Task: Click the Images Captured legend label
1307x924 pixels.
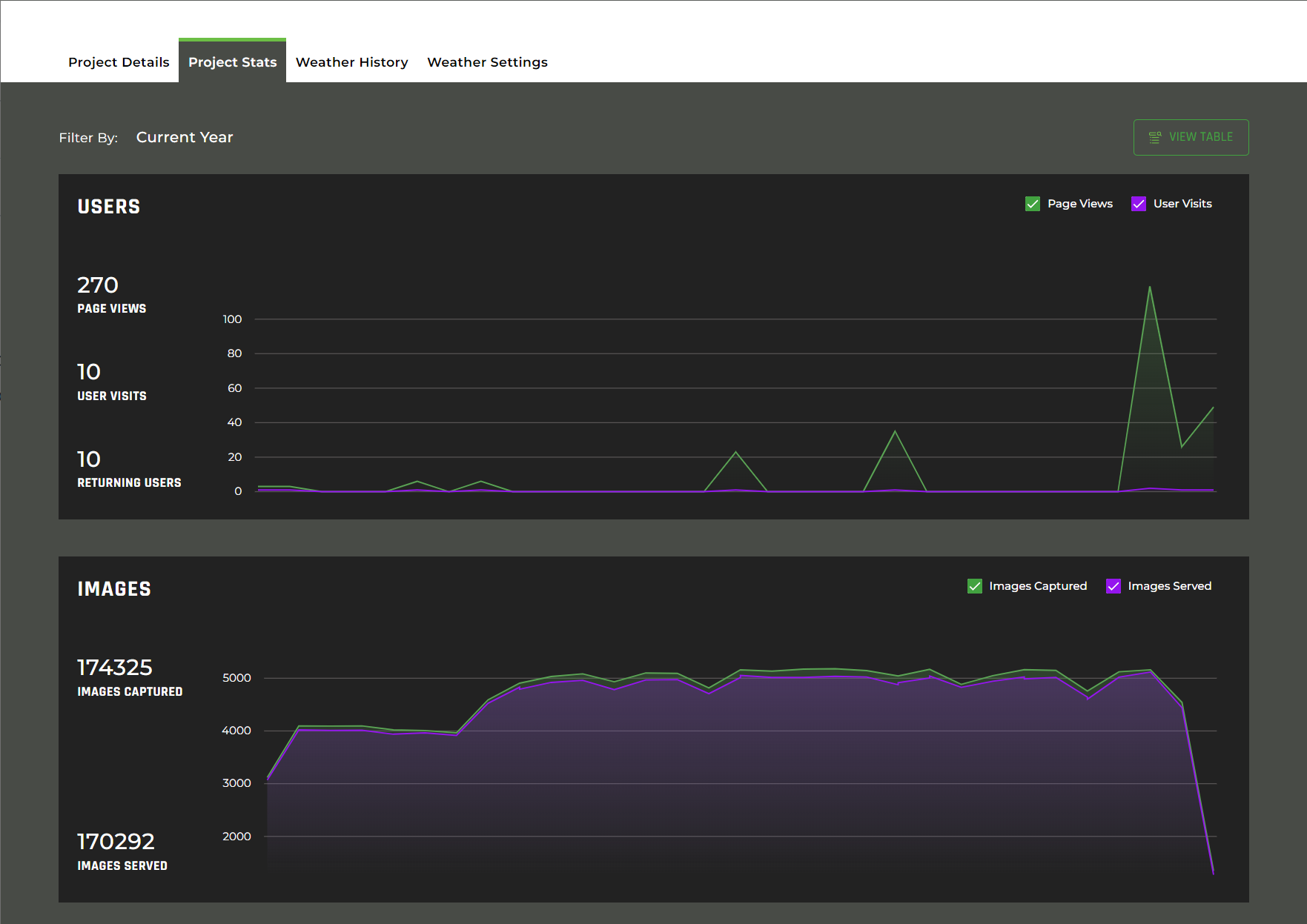Action: point(1038,586)
